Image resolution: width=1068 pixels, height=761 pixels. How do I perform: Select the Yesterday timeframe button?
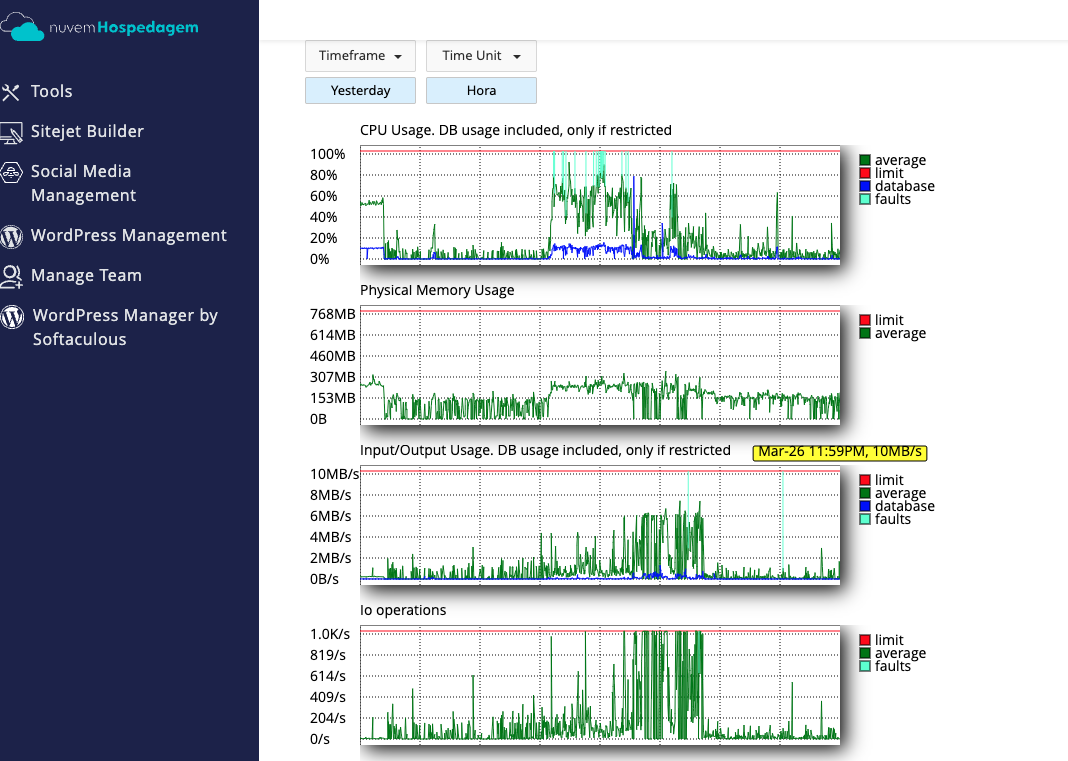pyautogui.click(x=360, y=90)
